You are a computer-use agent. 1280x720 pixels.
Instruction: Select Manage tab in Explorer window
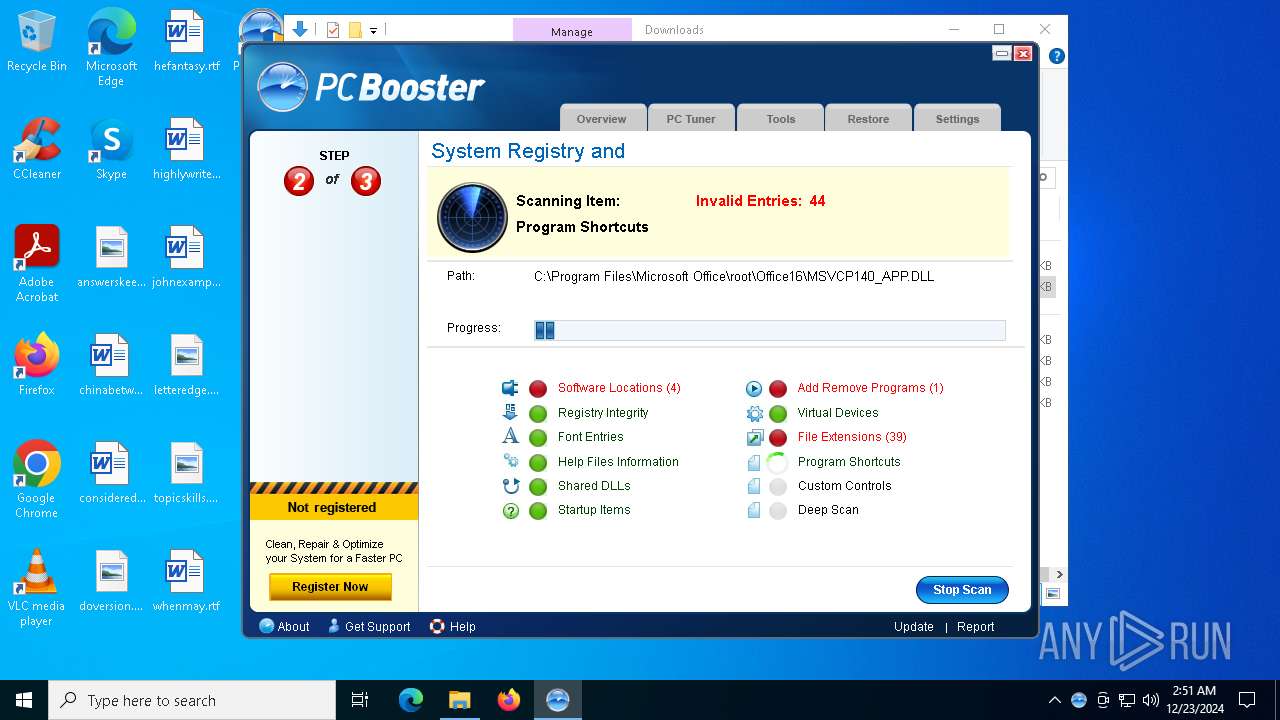tap(572, 31)
